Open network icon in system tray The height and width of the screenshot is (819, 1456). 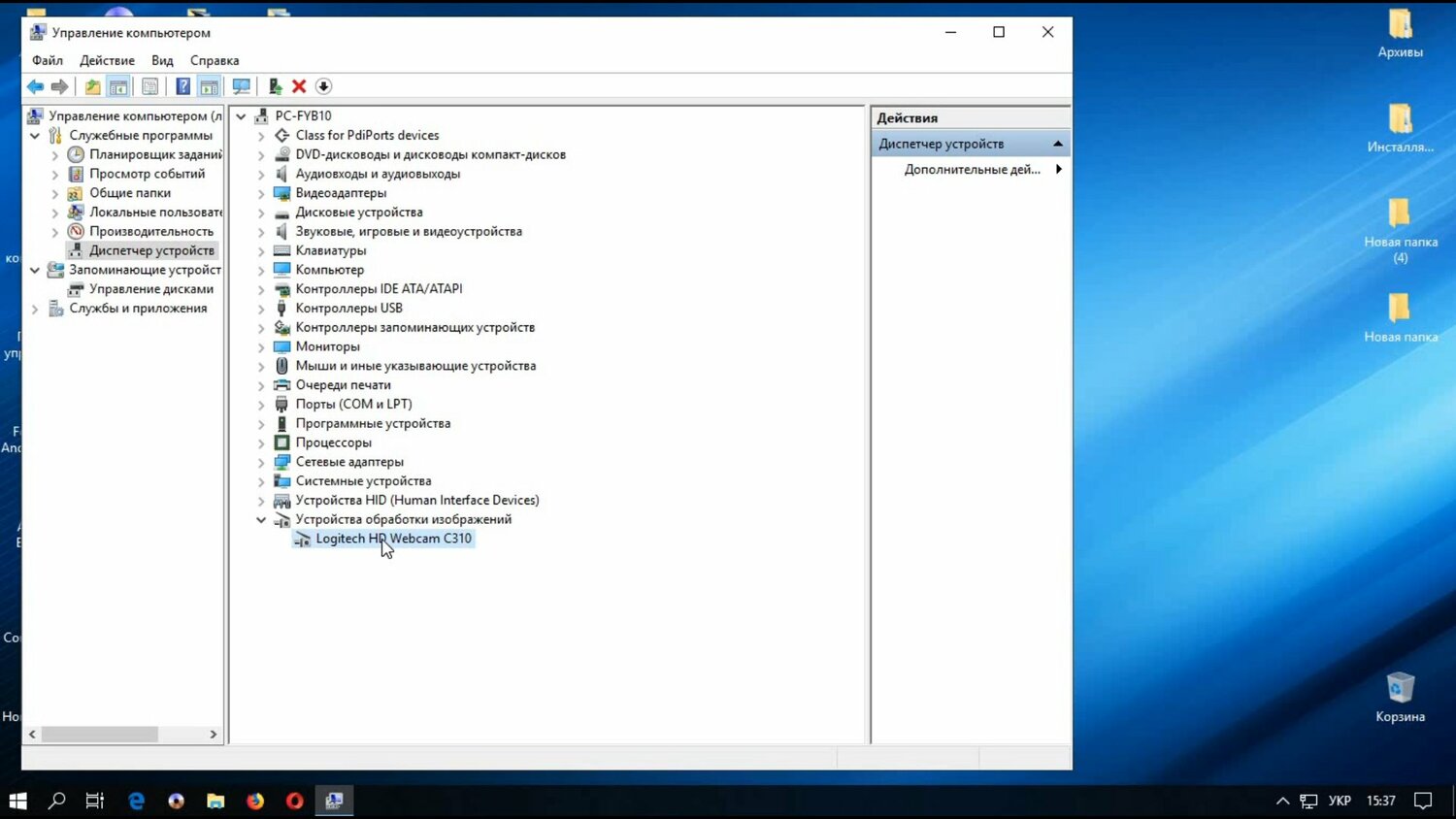(1308, 801)
